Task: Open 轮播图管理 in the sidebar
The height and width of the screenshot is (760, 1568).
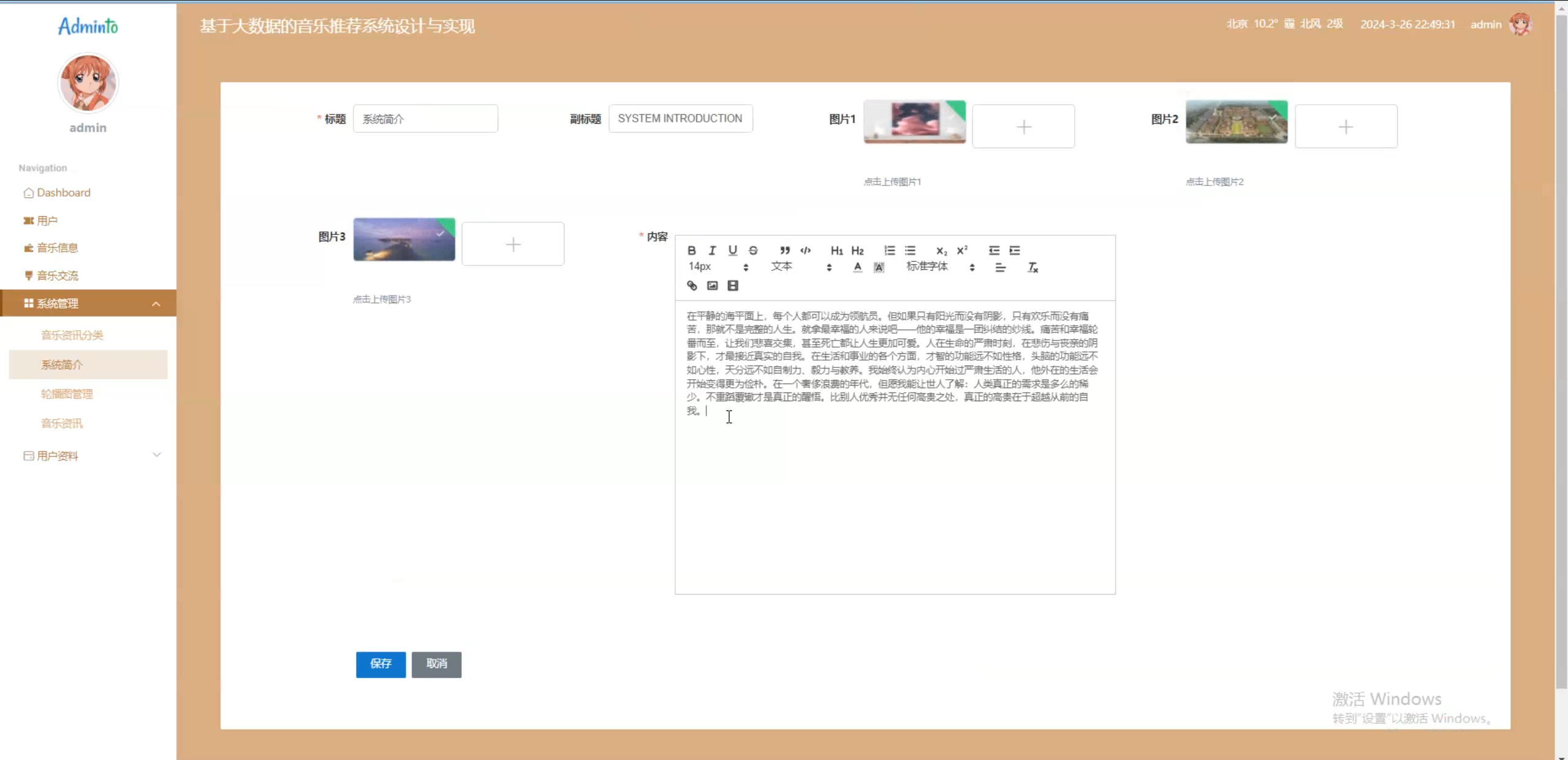Action: (67, 394)
